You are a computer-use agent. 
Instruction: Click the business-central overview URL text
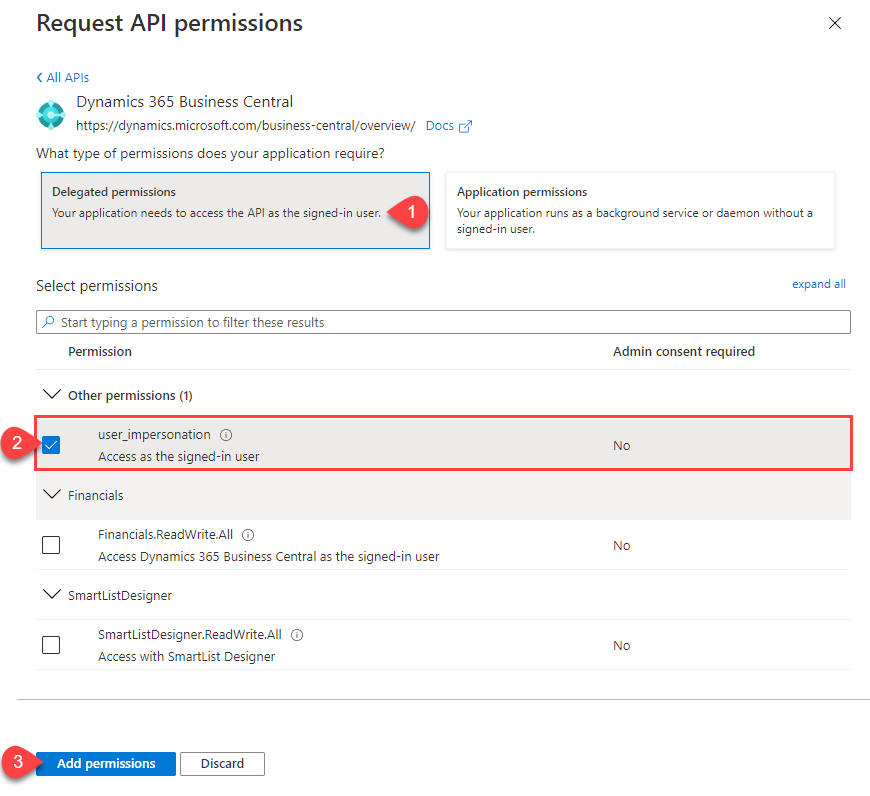[x=245, y=126]
